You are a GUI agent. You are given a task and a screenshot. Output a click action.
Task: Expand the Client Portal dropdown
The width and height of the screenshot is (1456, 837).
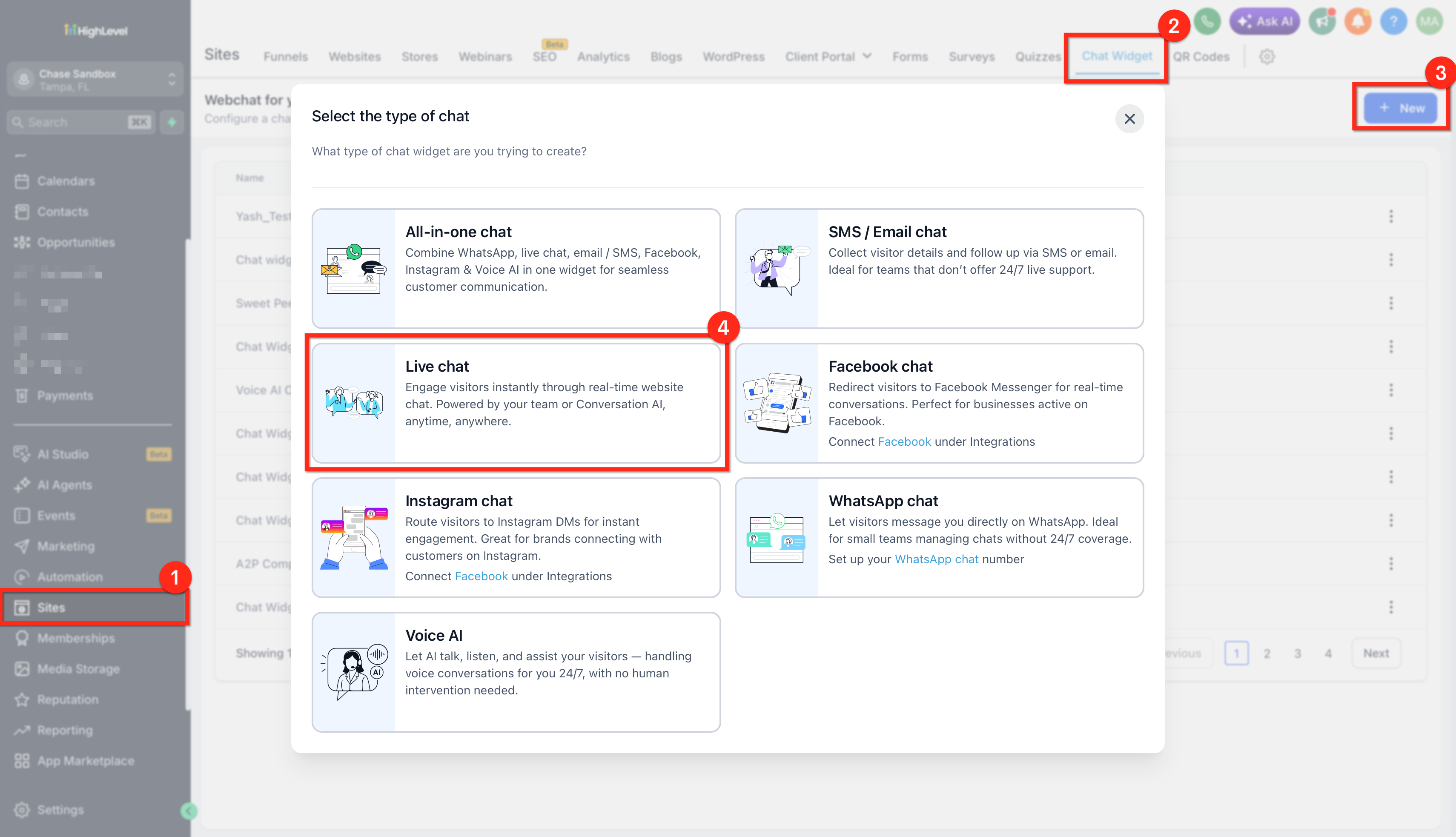click(x=828, y=57)
